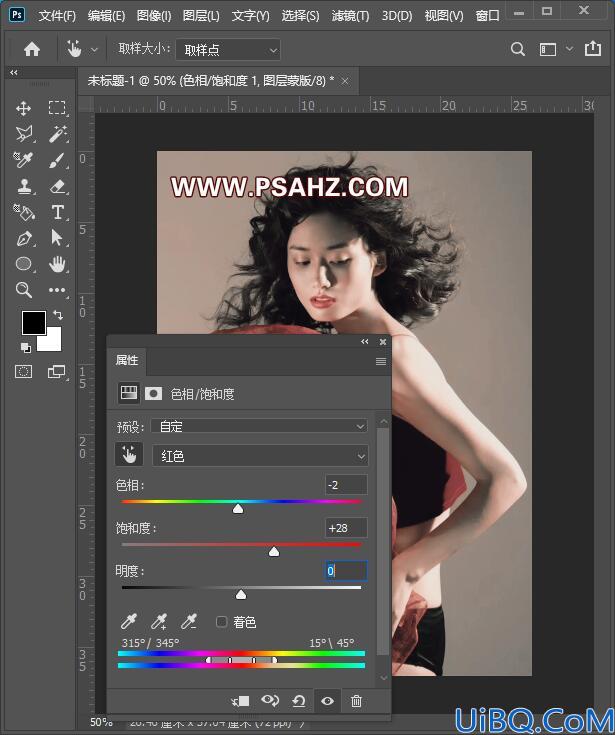615x735 pixels.
Task: Expand the tool preset arrow next to the hand icon
Action: [x=94, y=49]
